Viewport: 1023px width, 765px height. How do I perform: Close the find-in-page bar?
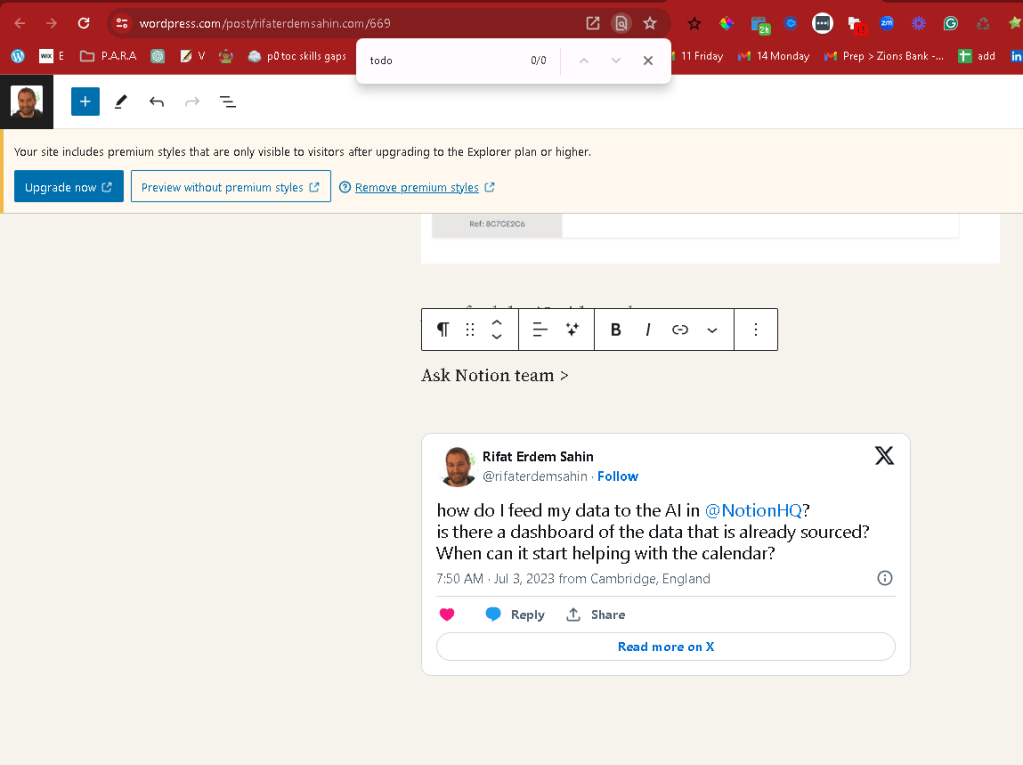click(x=648, y=61)
